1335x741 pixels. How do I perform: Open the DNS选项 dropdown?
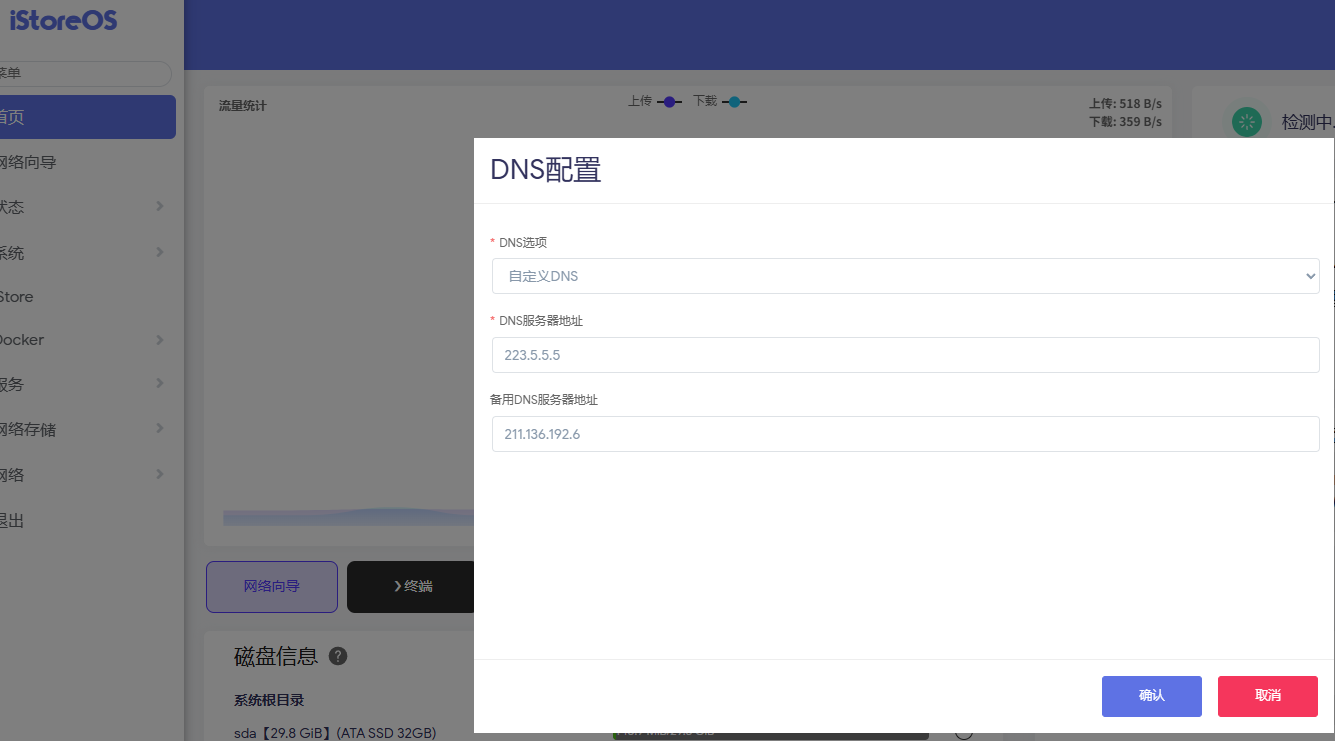pos(905,276)
